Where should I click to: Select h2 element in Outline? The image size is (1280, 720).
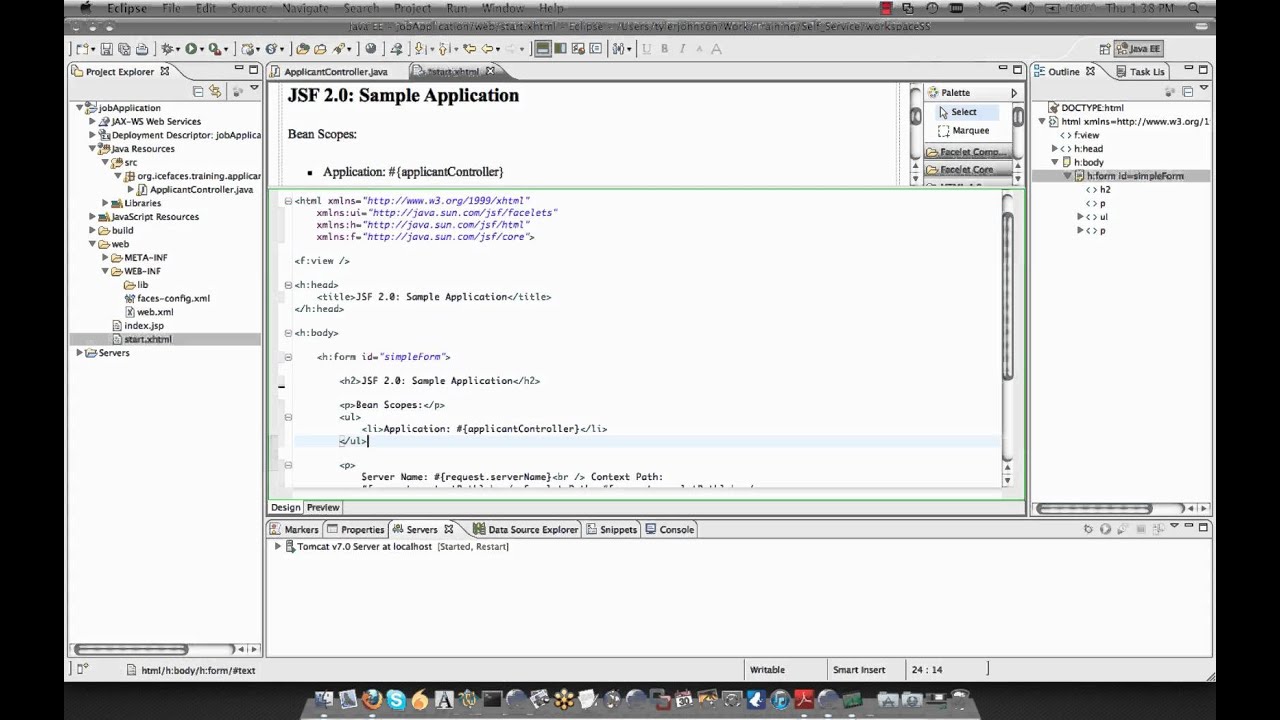(1098, 190)
